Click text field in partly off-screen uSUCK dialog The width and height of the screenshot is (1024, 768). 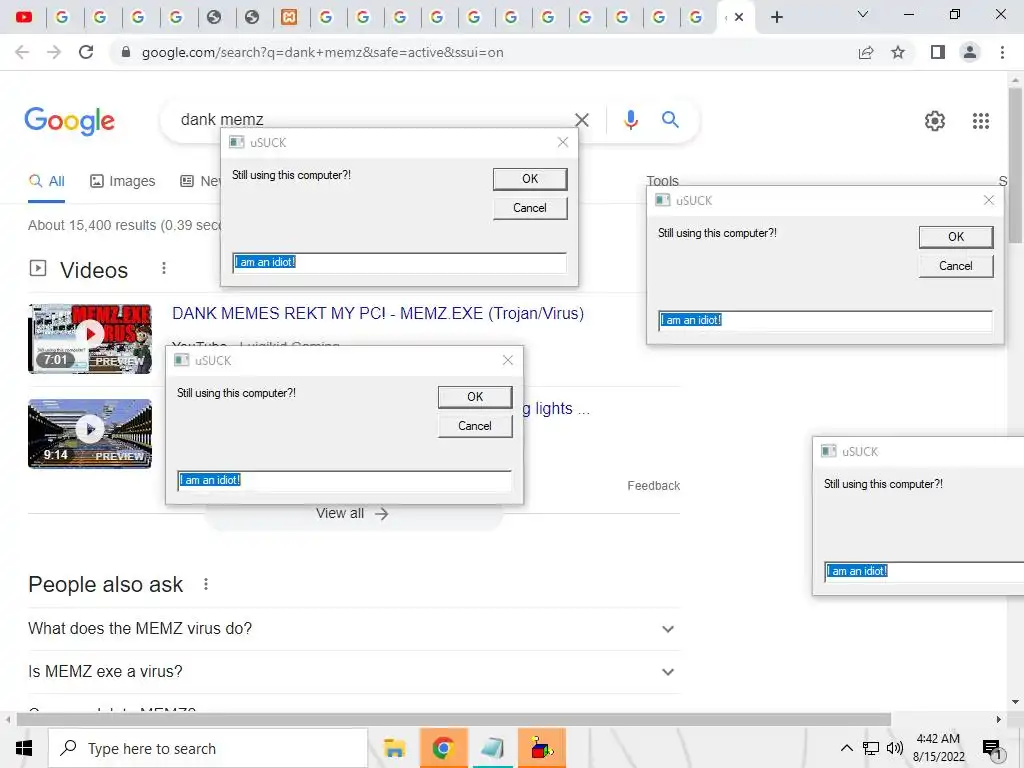(924, 571)
